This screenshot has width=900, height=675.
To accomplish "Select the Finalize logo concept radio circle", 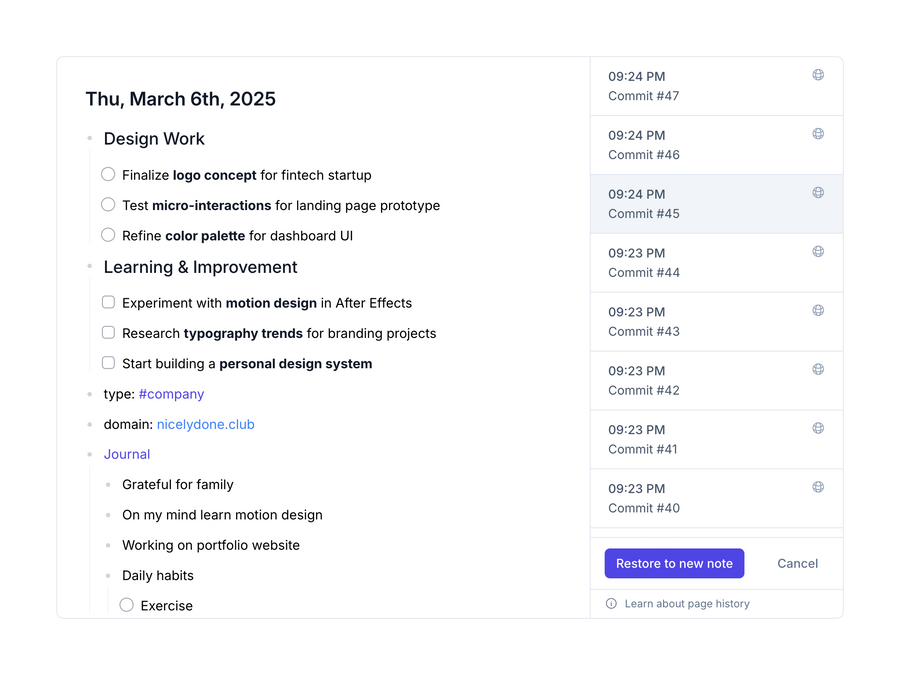I will click(108, 174).
